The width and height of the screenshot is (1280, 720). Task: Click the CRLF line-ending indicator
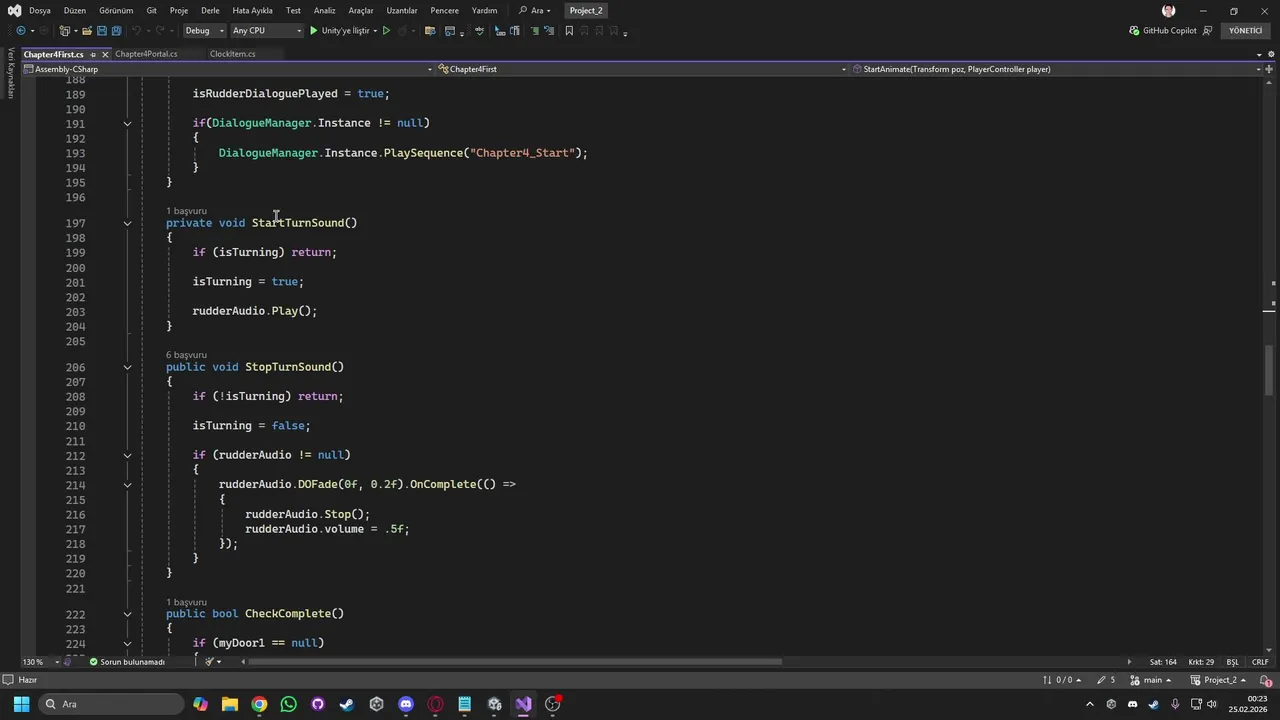pyautogui.click(x=1260, y=662)
